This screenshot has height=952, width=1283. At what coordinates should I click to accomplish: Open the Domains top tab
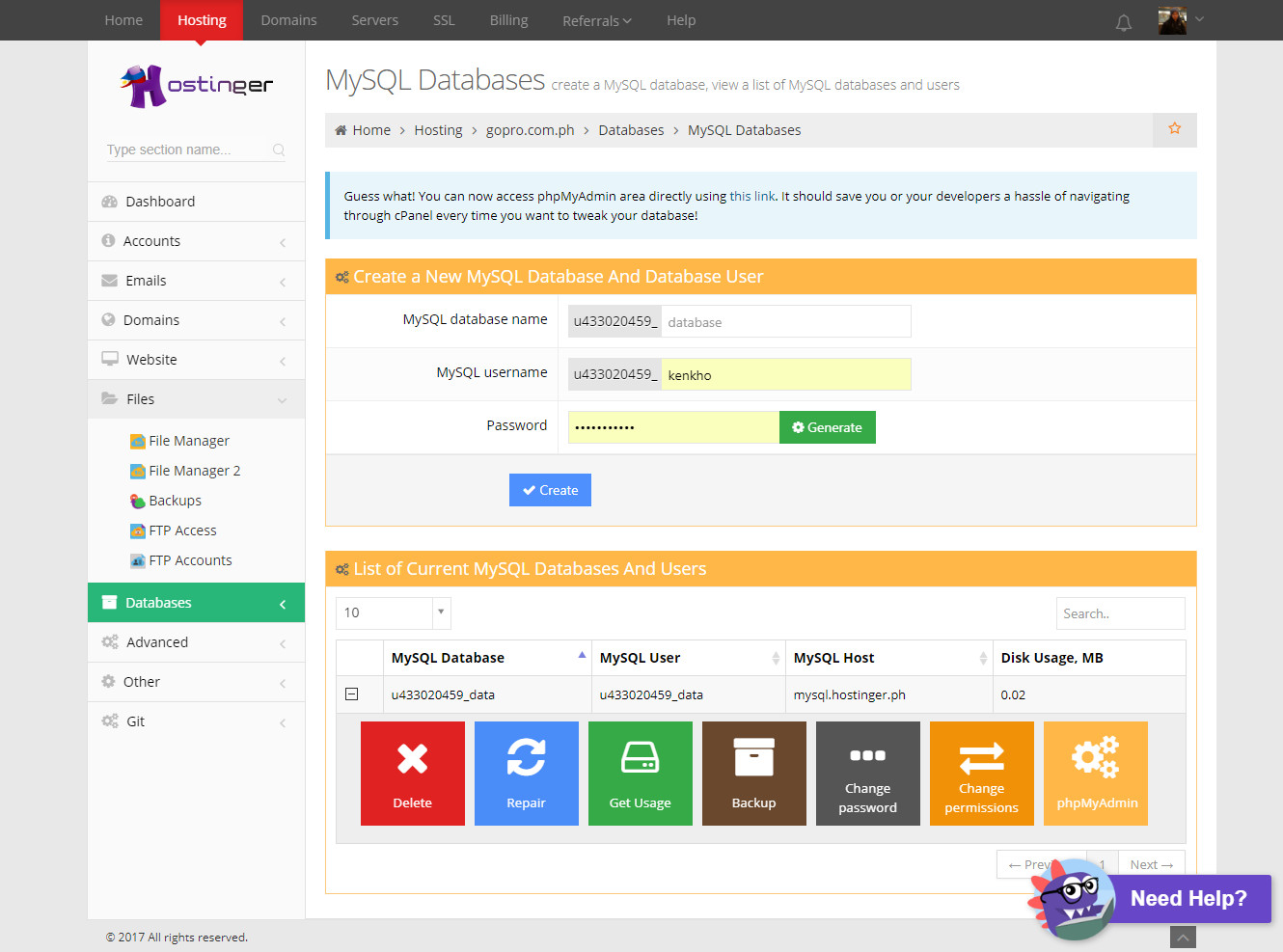tap(288, 20)
